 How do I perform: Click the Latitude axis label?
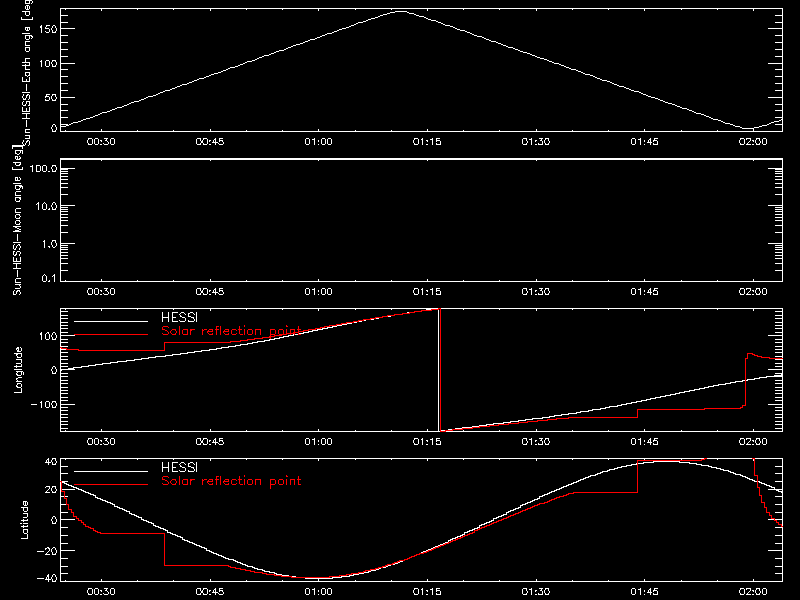click(x=24, y=520)
